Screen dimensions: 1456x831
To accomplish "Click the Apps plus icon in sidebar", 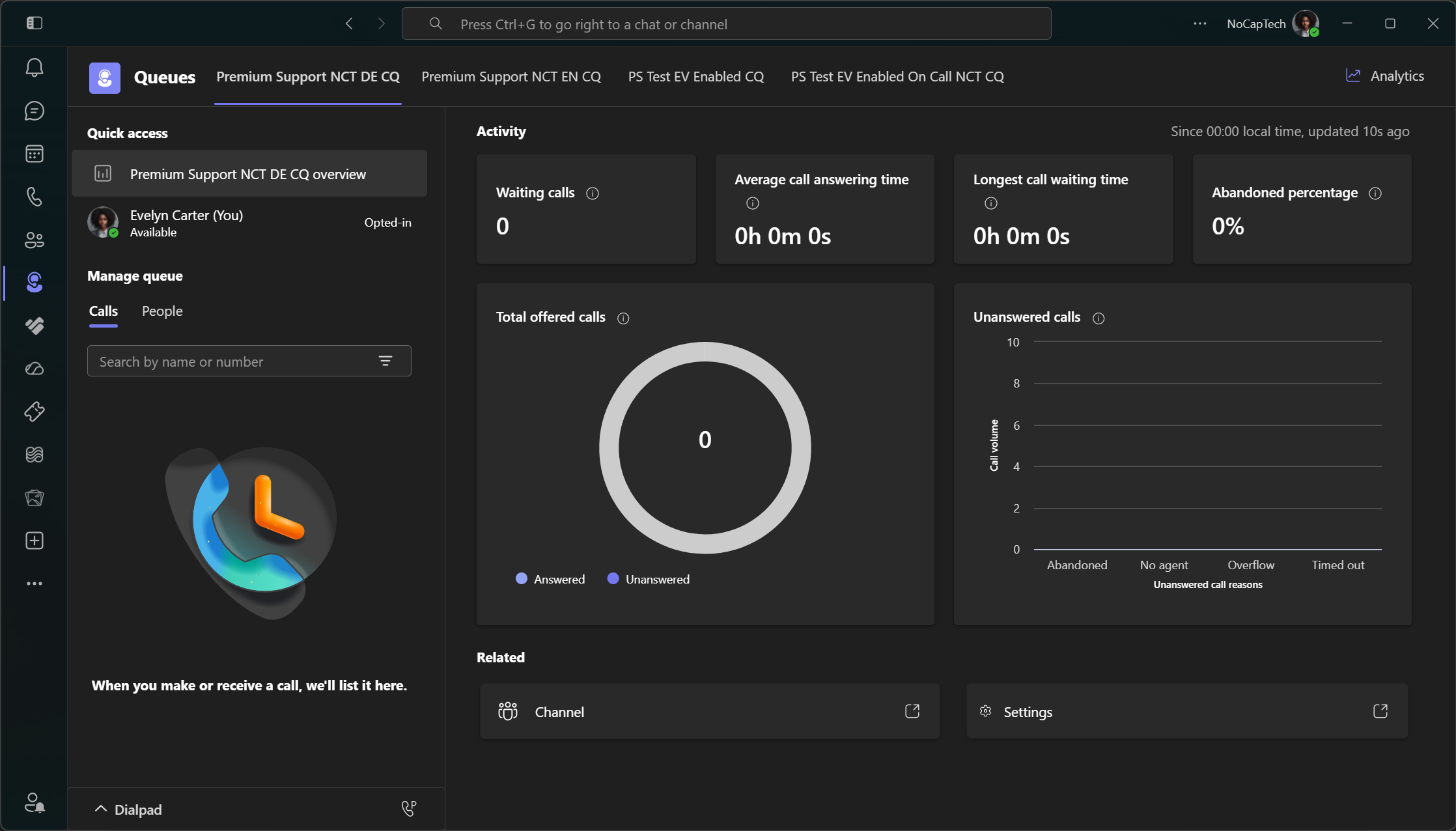I will click(35, 541).
